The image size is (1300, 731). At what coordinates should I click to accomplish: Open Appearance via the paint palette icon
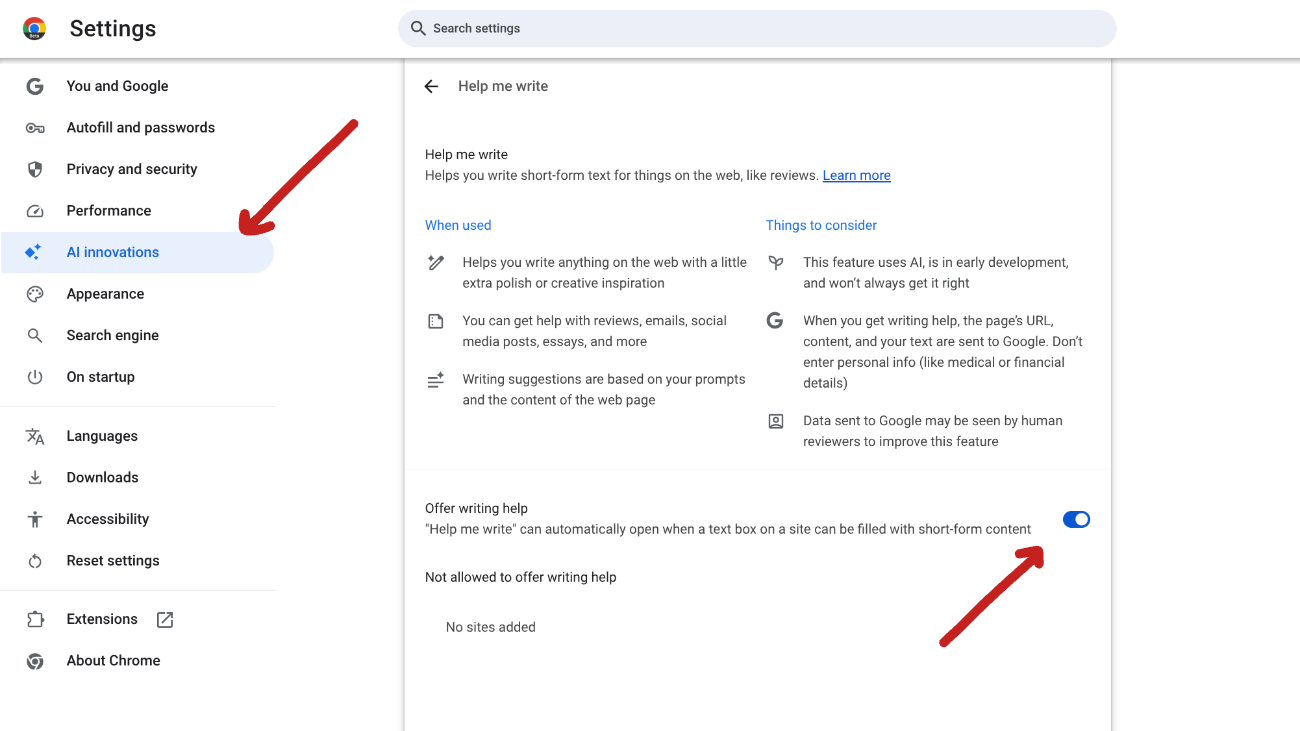coord(35,293)
